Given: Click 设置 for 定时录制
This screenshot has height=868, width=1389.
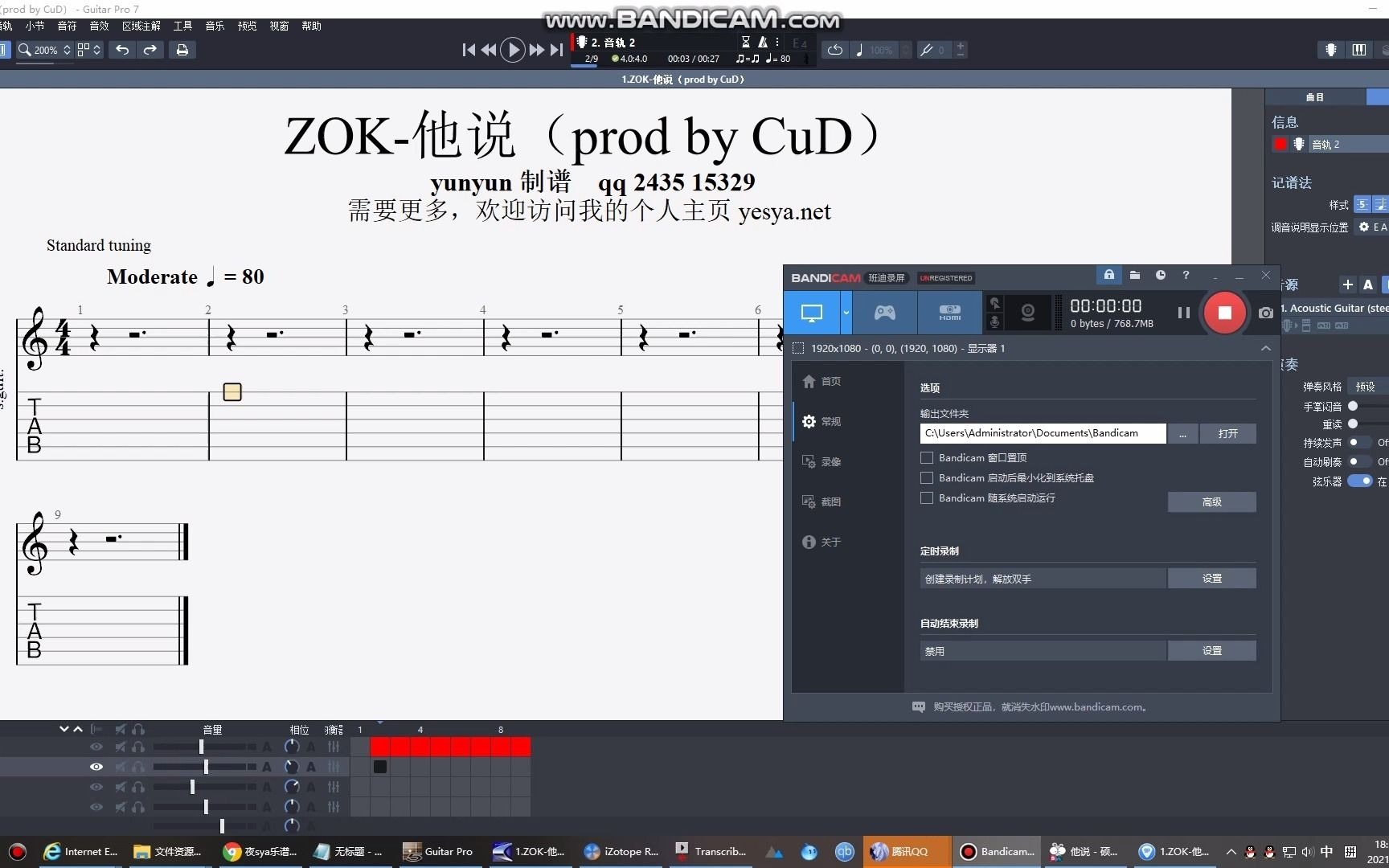Looking at the screenshot, I should pyautogui.click(x=1211, y=578).
